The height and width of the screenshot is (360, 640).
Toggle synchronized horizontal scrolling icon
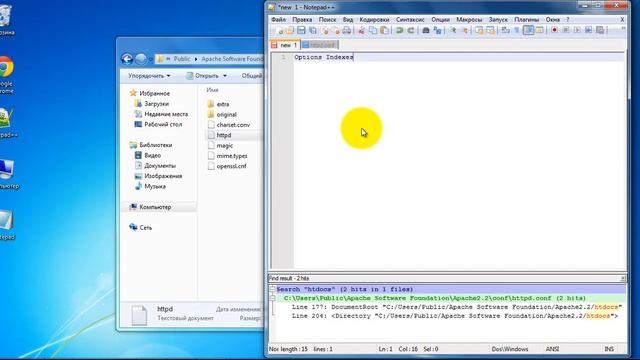(490, 30)
